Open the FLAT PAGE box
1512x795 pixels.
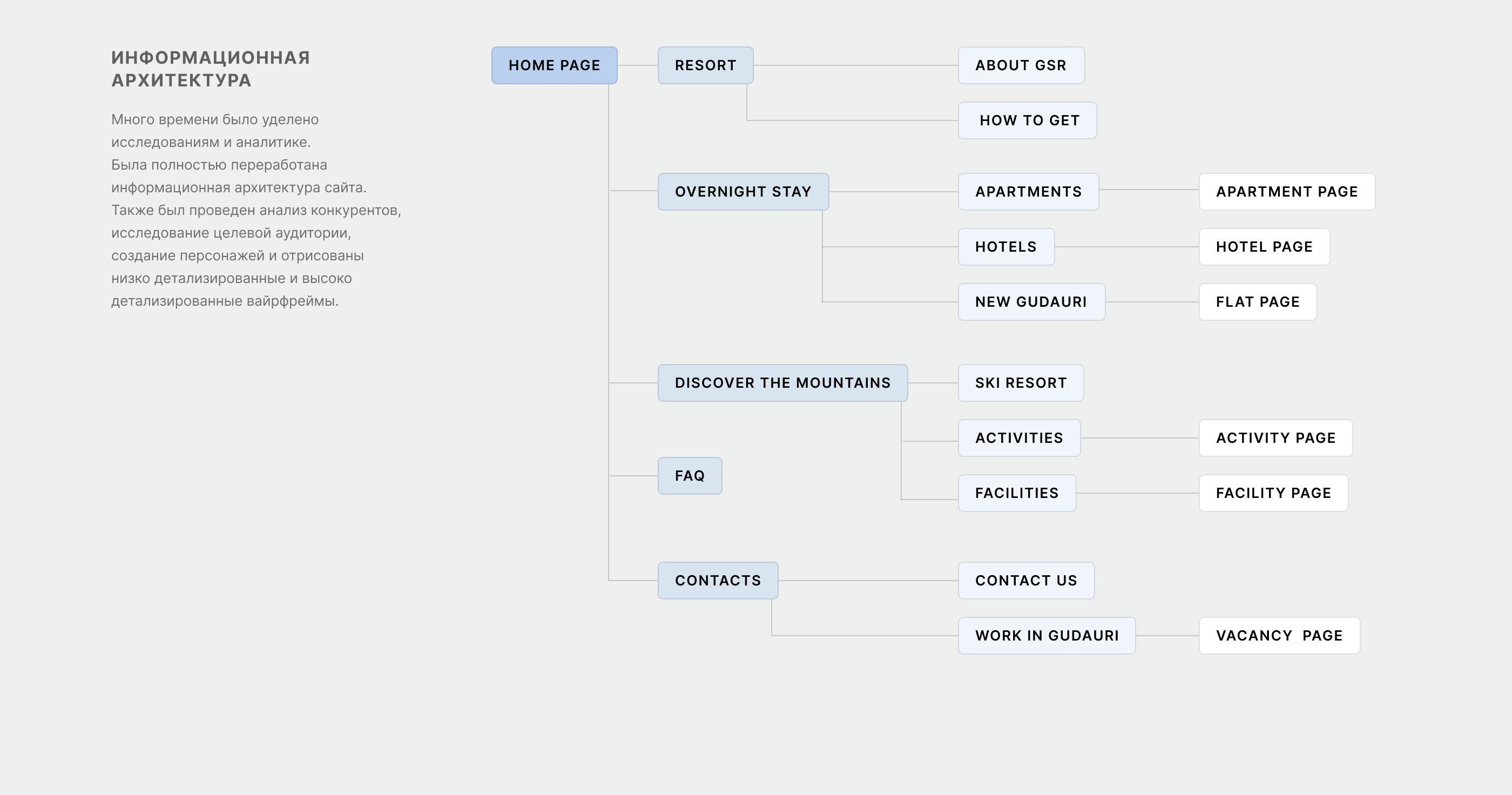(x=1257, y=302)
